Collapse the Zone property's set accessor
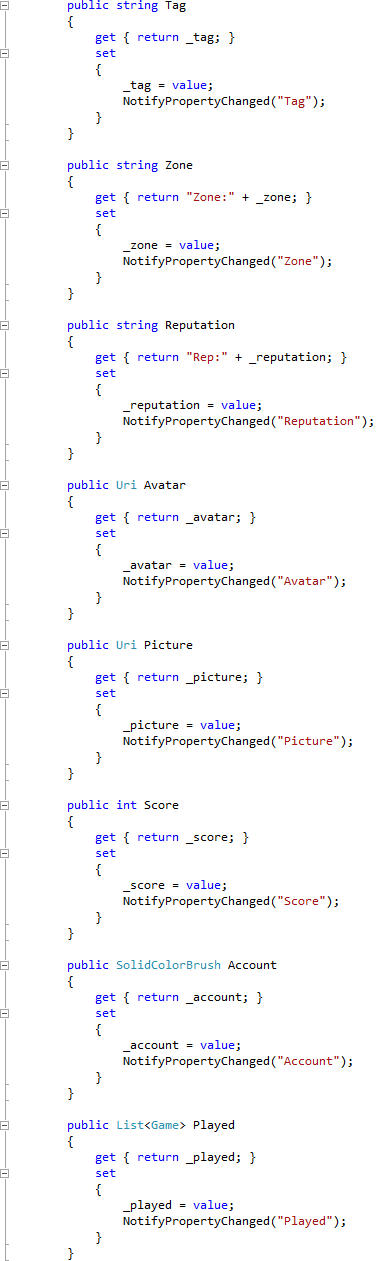Viewport: 376px width, 1261px height. pyautogui.click(x=5, y=213)
